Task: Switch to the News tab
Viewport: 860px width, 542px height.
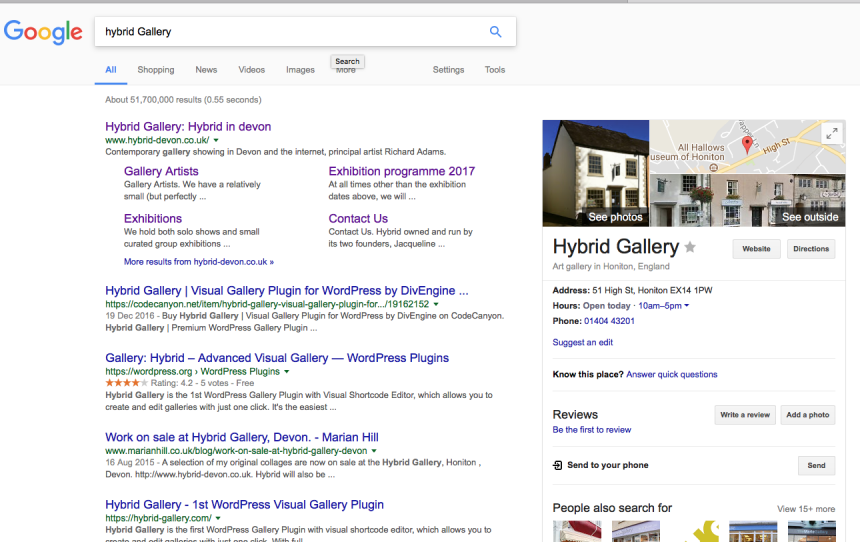Action: click(x=206, y=70)
